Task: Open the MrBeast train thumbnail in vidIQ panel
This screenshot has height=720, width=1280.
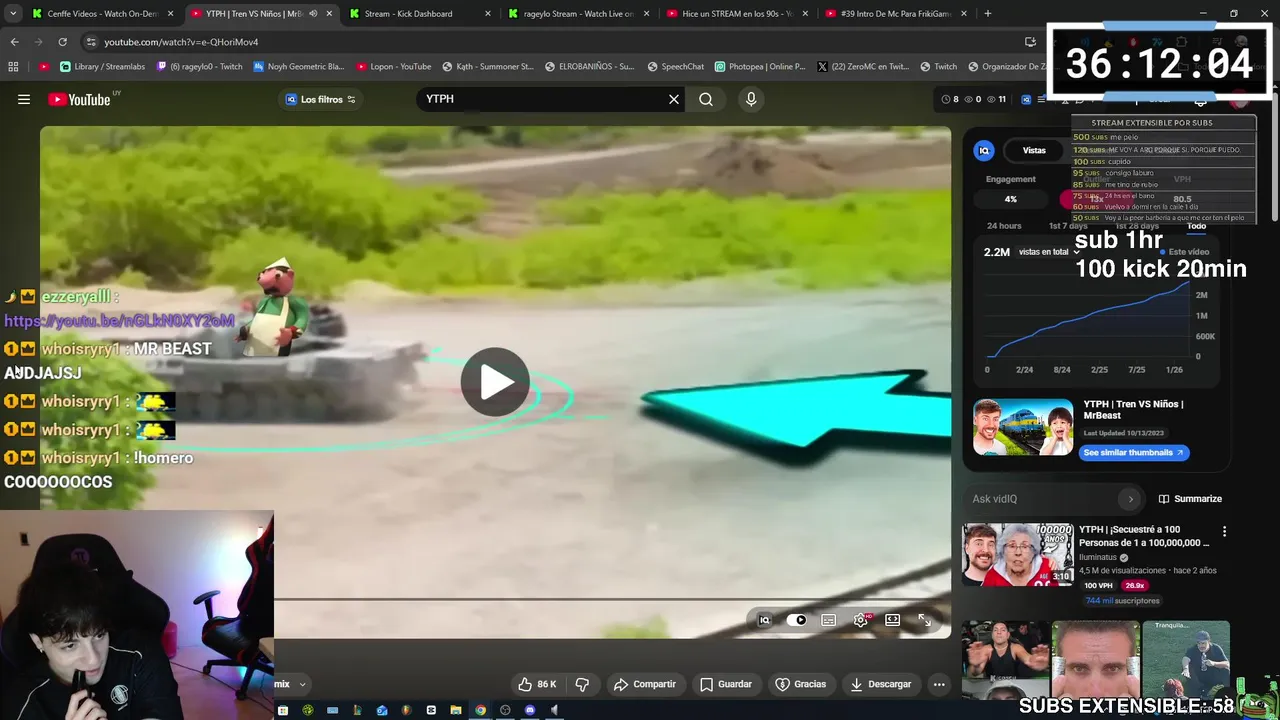Action: [1023, 427]
